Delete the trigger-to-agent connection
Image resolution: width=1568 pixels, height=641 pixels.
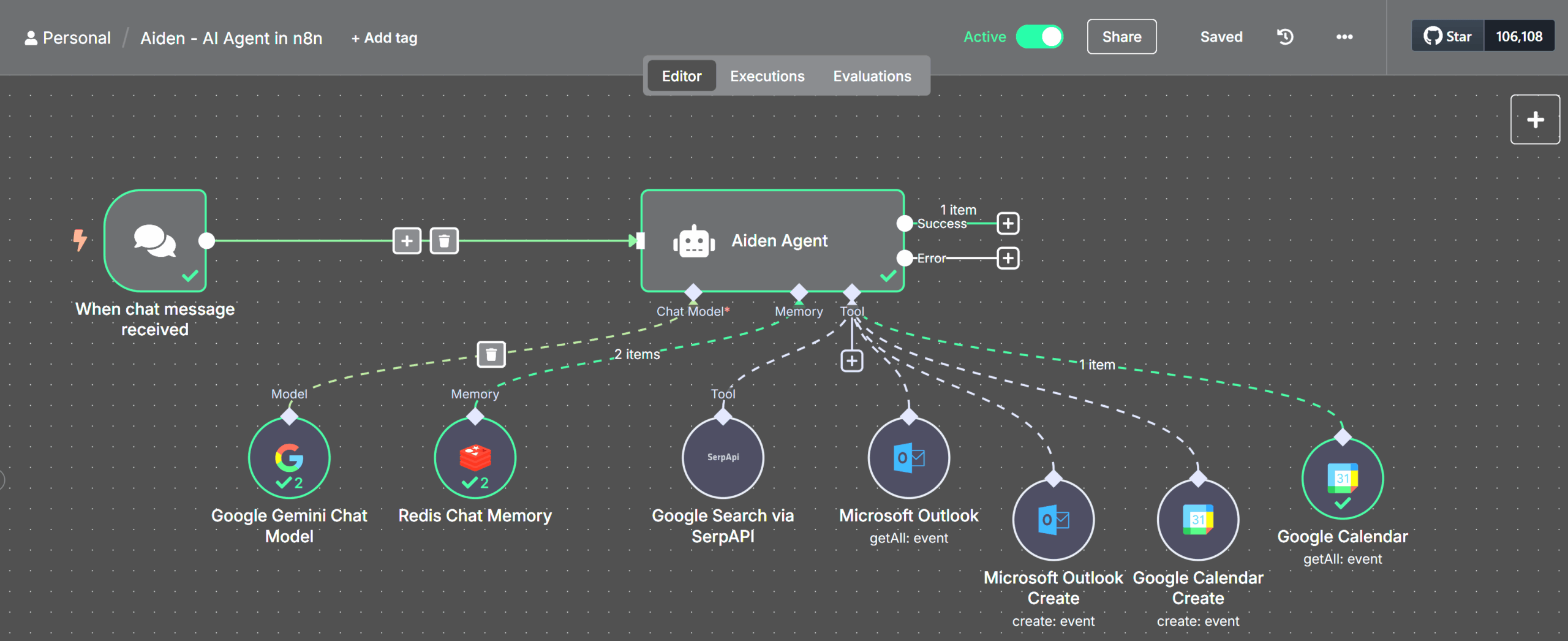pos(444,241)
